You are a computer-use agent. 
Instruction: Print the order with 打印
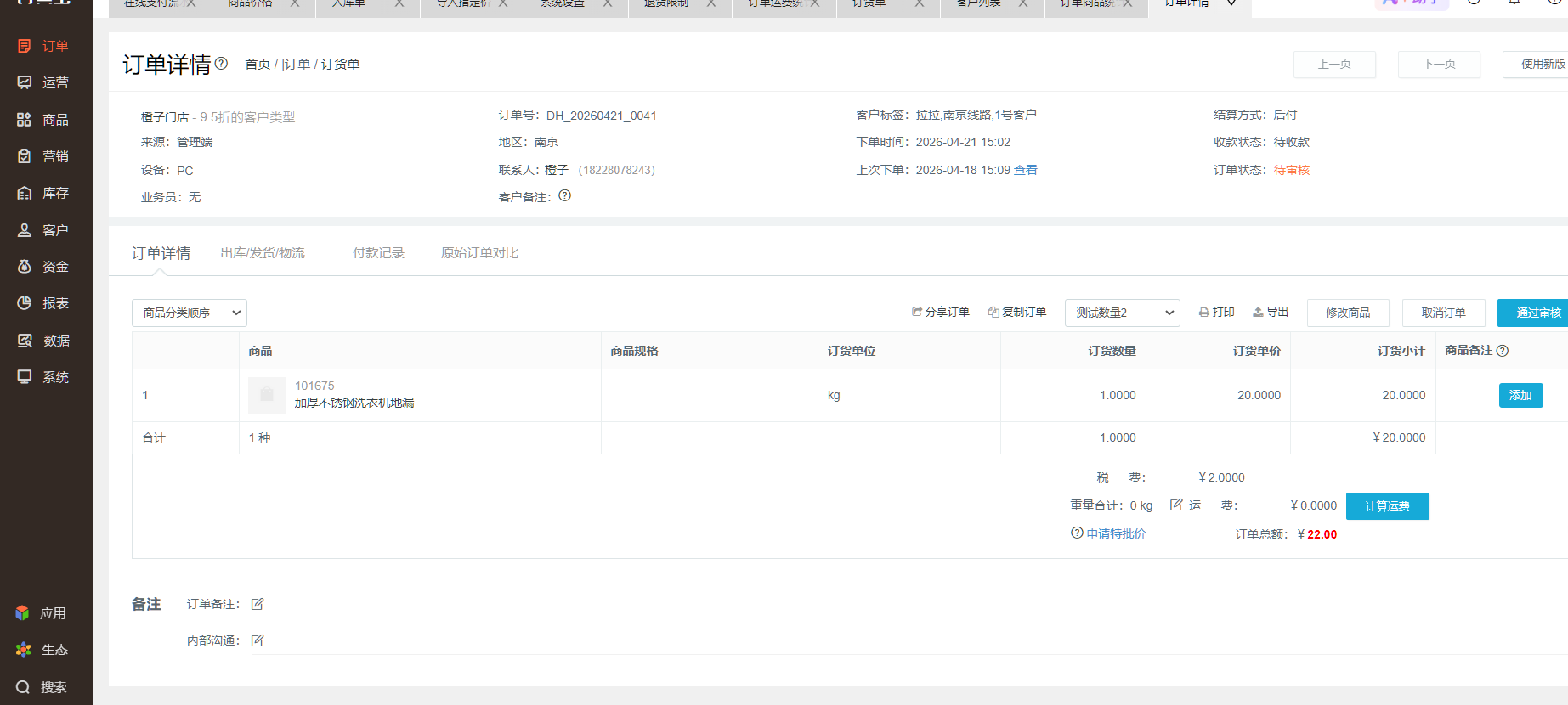1216,312
